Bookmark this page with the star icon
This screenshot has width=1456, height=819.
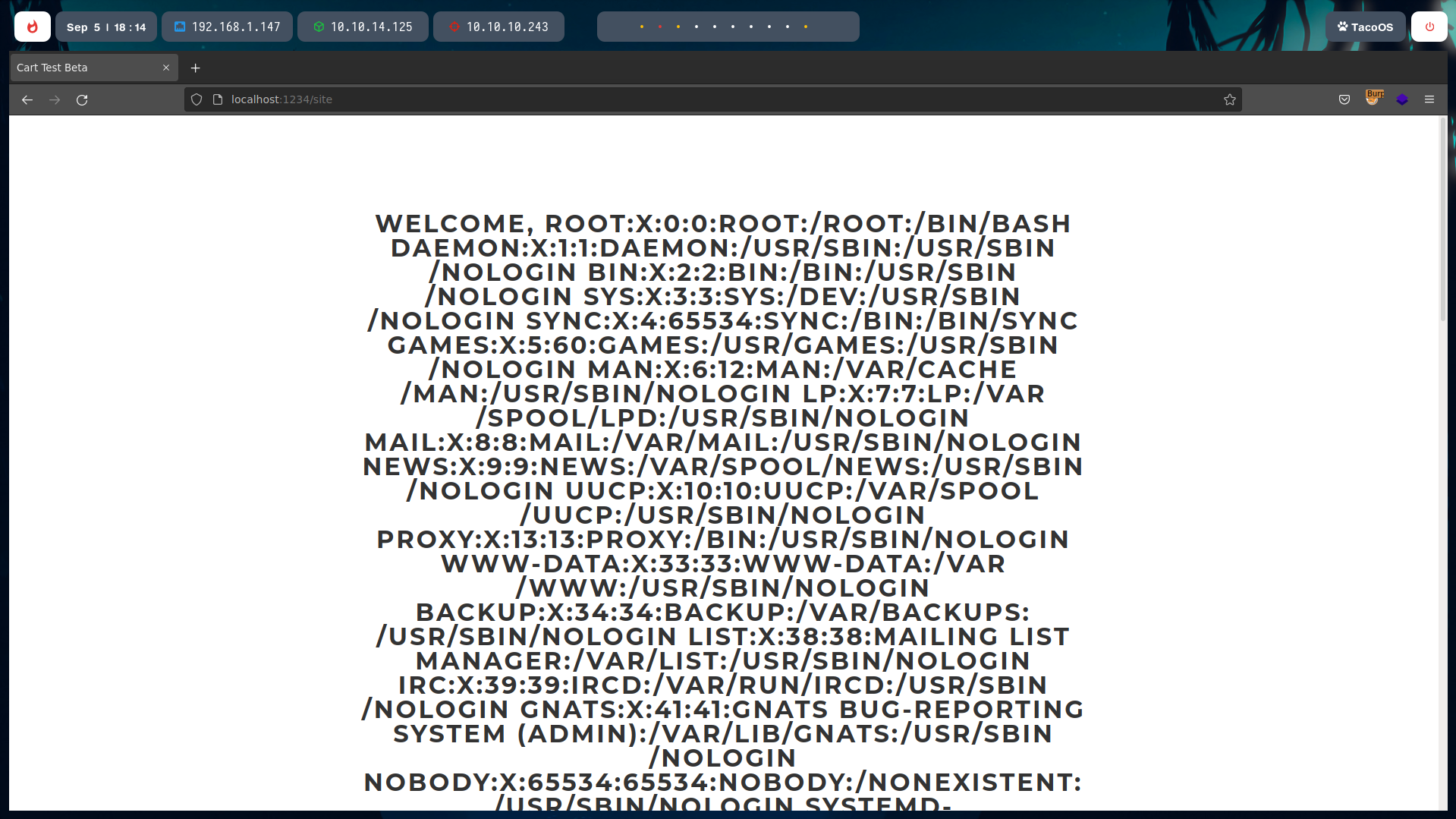pyautogui.click(x=1229, y=99)
